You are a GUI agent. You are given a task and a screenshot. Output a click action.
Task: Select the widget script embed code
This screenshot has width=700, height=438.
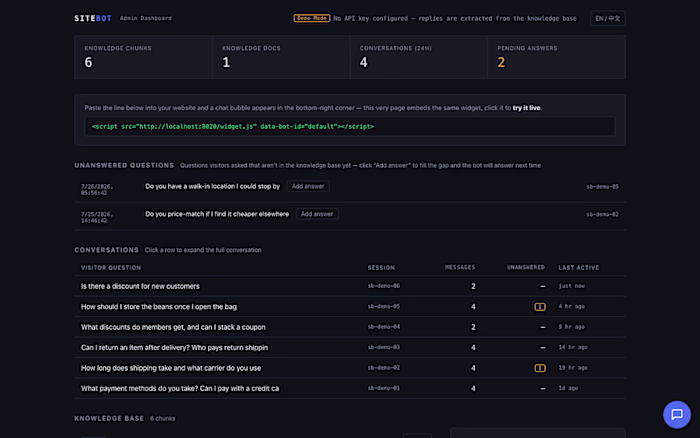350,126
